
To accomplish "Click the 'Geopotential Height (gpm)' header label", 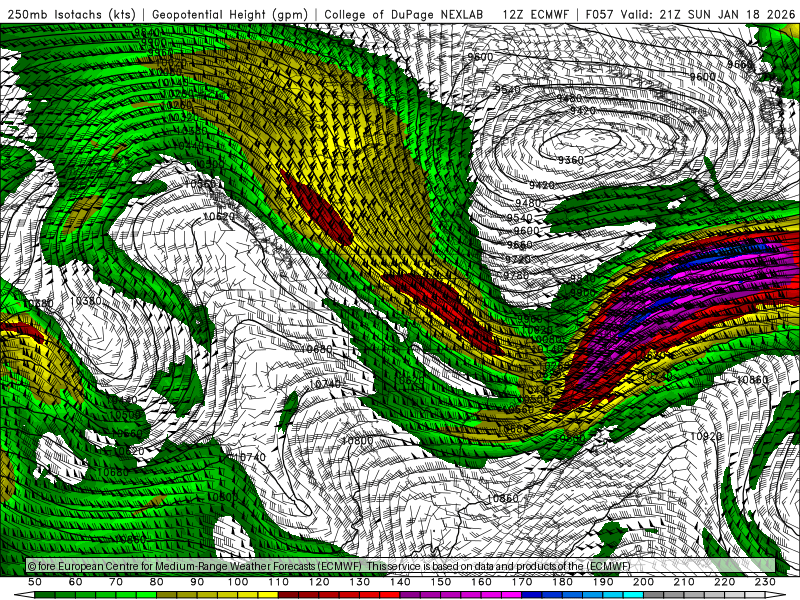I will coord(230,14).
